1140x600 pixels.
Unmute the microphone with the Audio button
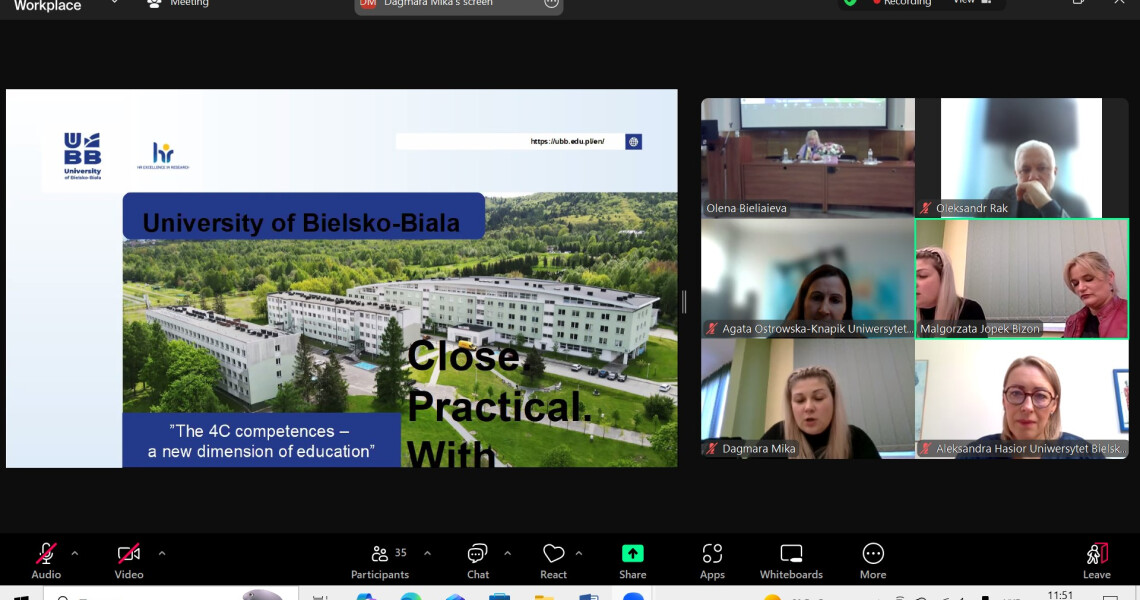click(46, 558)
